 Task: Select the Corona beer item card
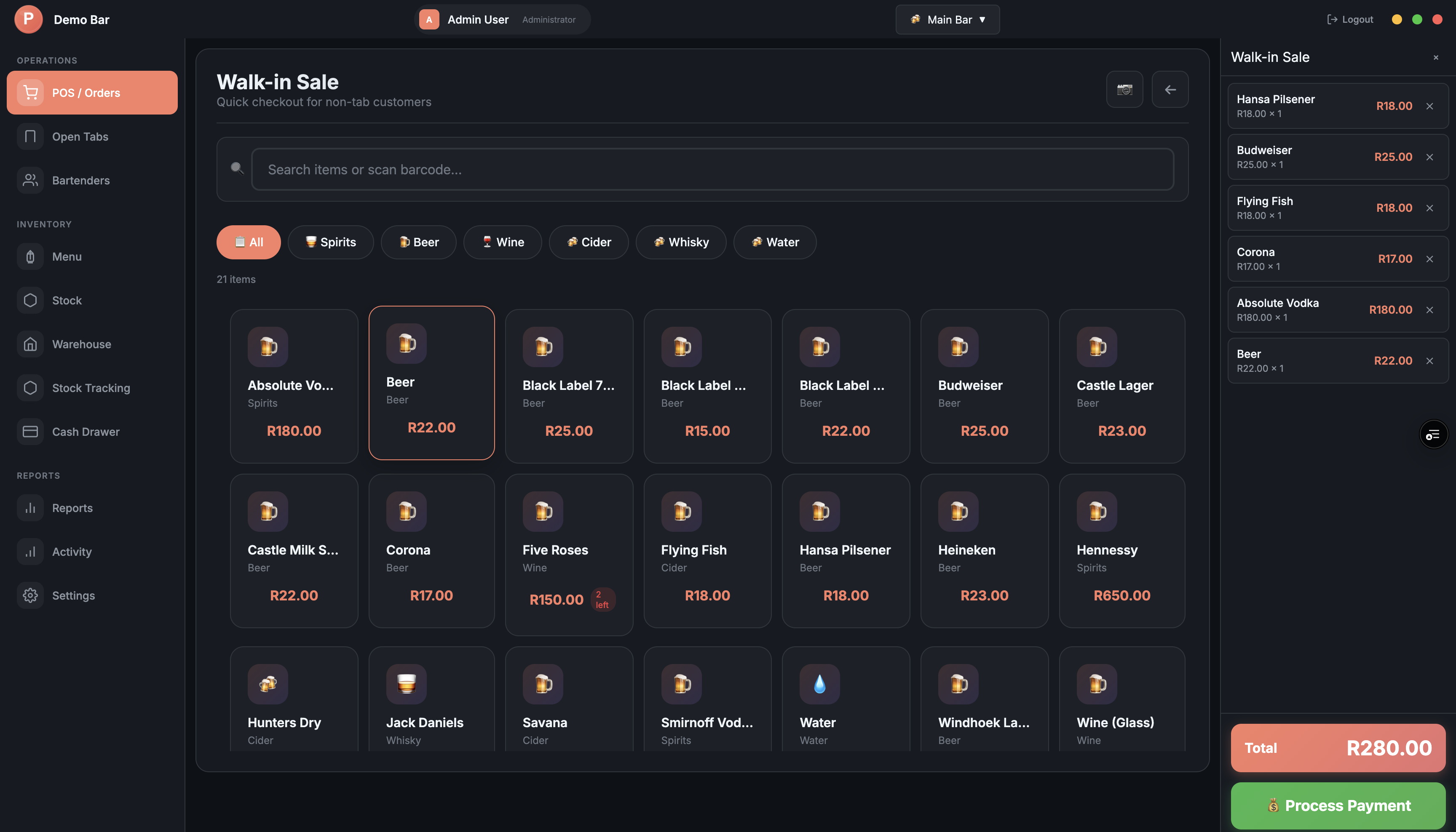tap(431, 550)
